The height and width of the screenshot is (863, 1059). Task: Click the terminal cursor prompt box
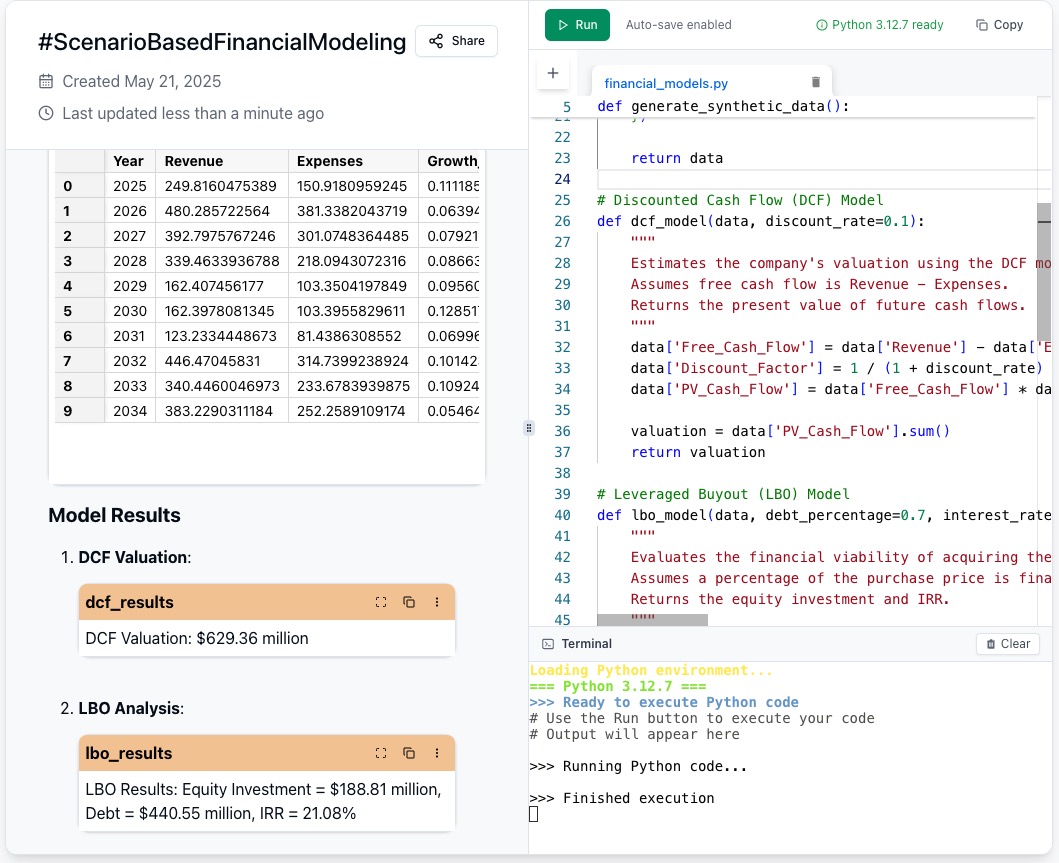[x=534, y=814]
